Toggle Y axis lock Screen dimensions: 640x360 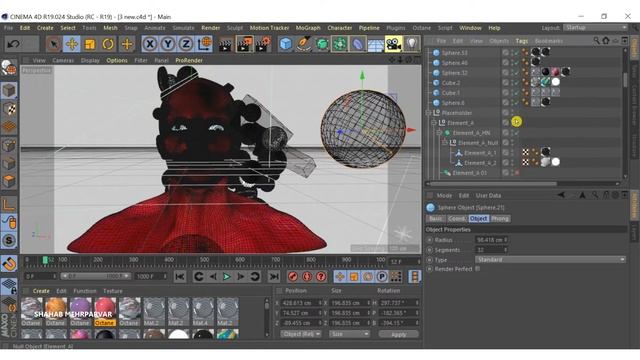pos(168,44)
